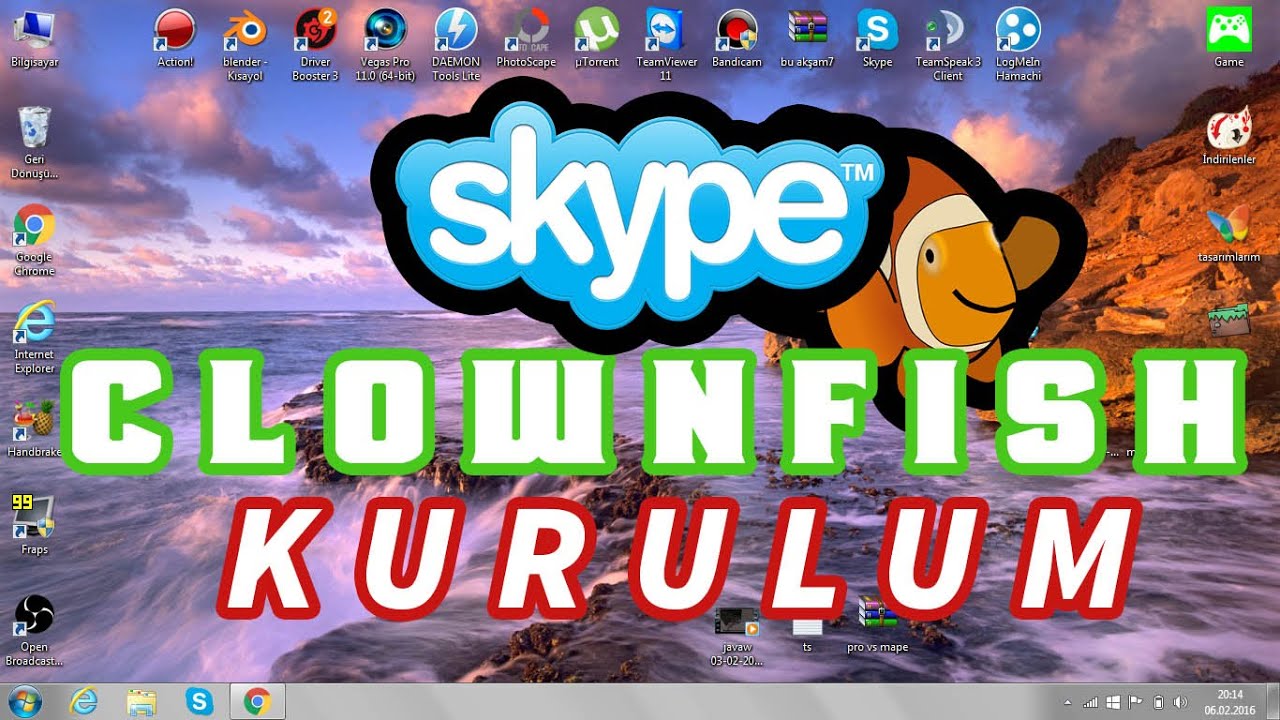1280x720 pixels.
Task: Open the Skype desktop shortcut
Action: [877, 38]
